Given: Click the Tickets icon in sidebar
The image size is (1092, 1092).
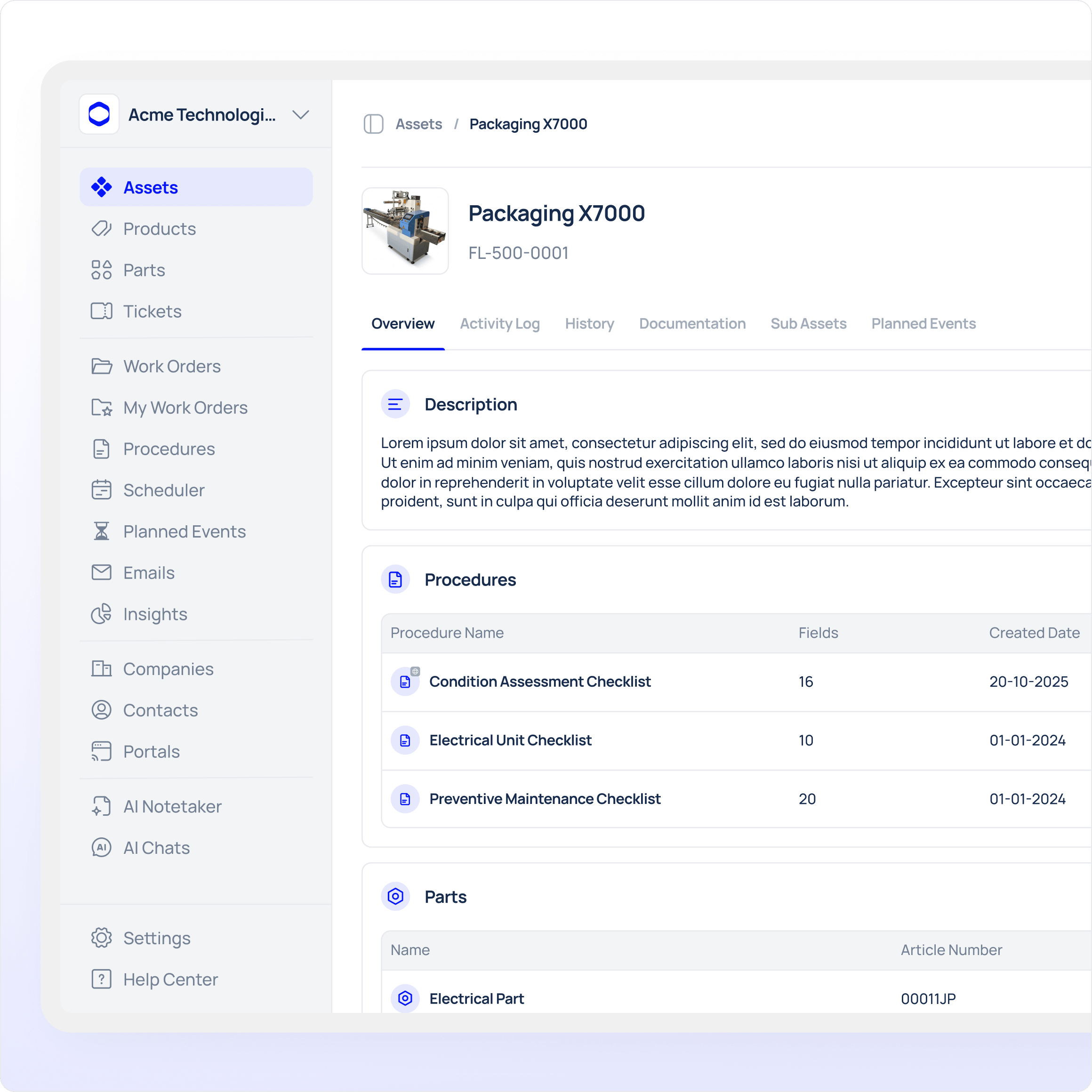Looking at the screenshot, I should click(101, 312).
